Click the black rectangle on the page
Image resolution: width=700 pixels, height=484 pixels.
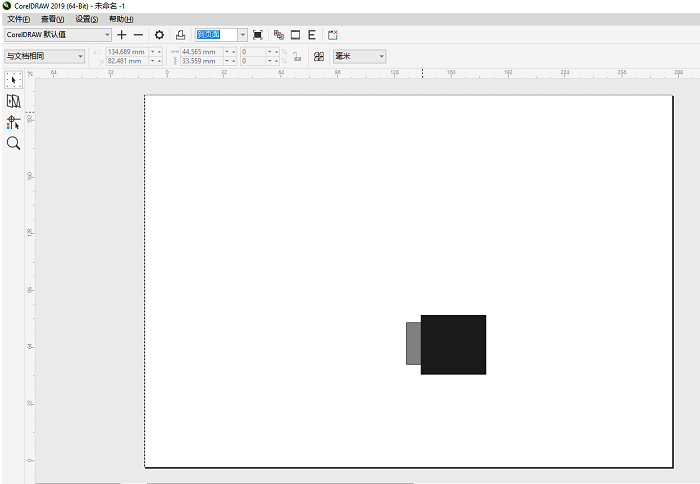pos(454,345)
